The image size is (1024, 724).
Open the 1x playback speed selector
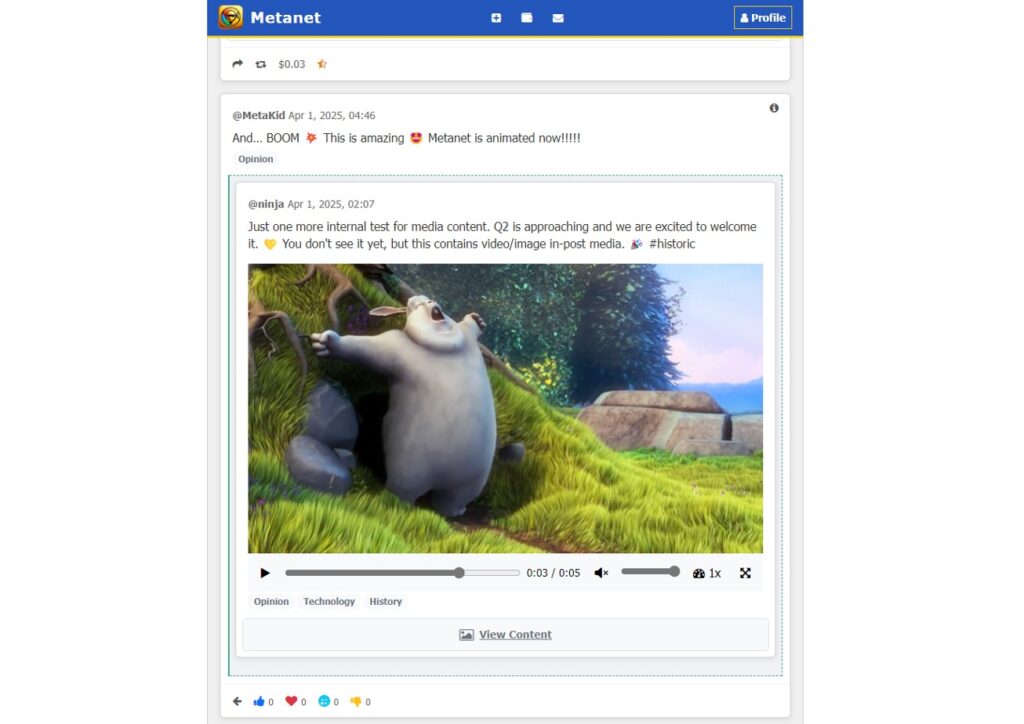coord(707,573)
